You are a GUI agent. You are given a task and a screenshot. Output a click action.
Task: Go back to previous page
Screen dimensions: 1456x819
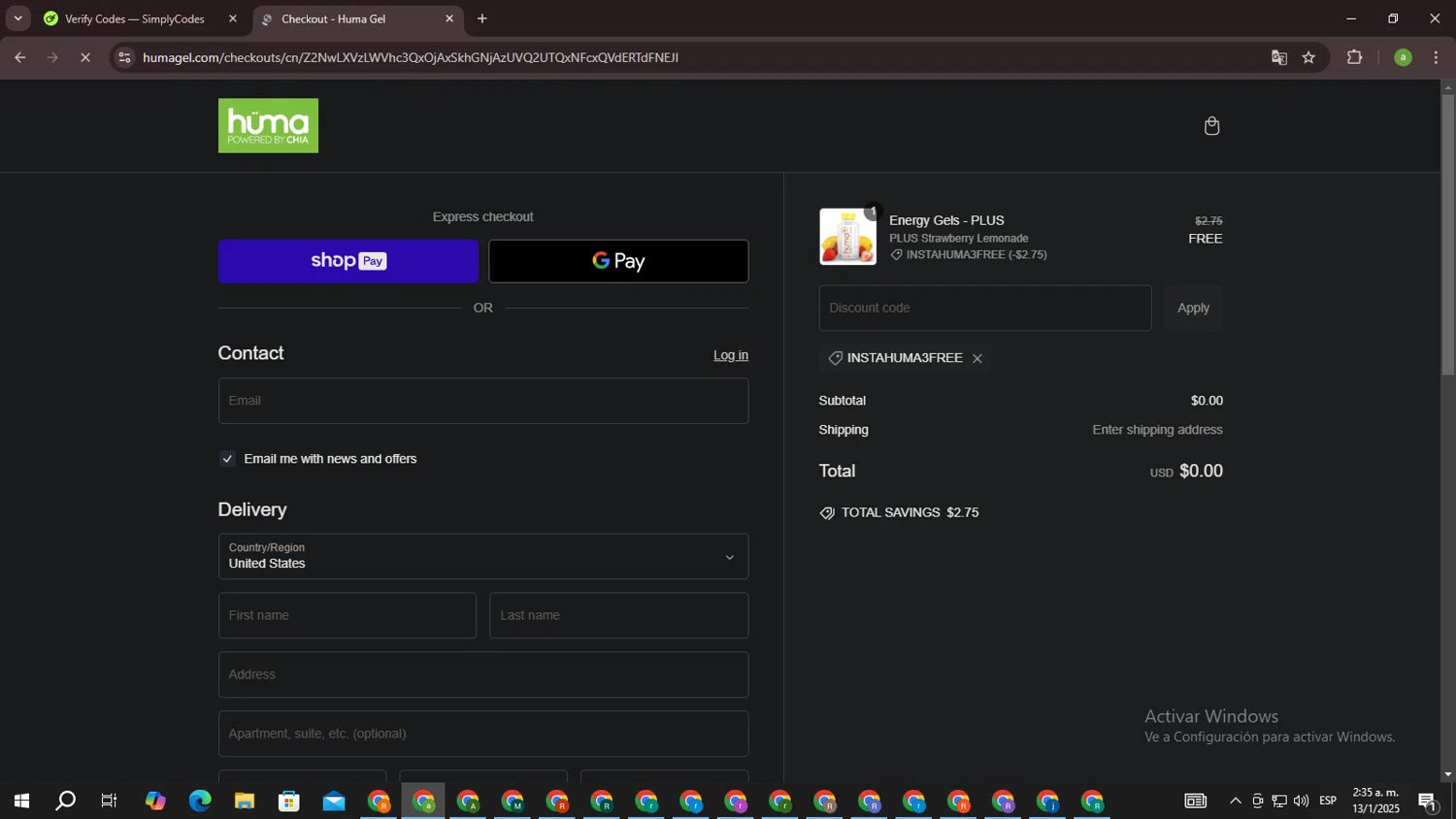pyautogui.click(x=20, y=57)
